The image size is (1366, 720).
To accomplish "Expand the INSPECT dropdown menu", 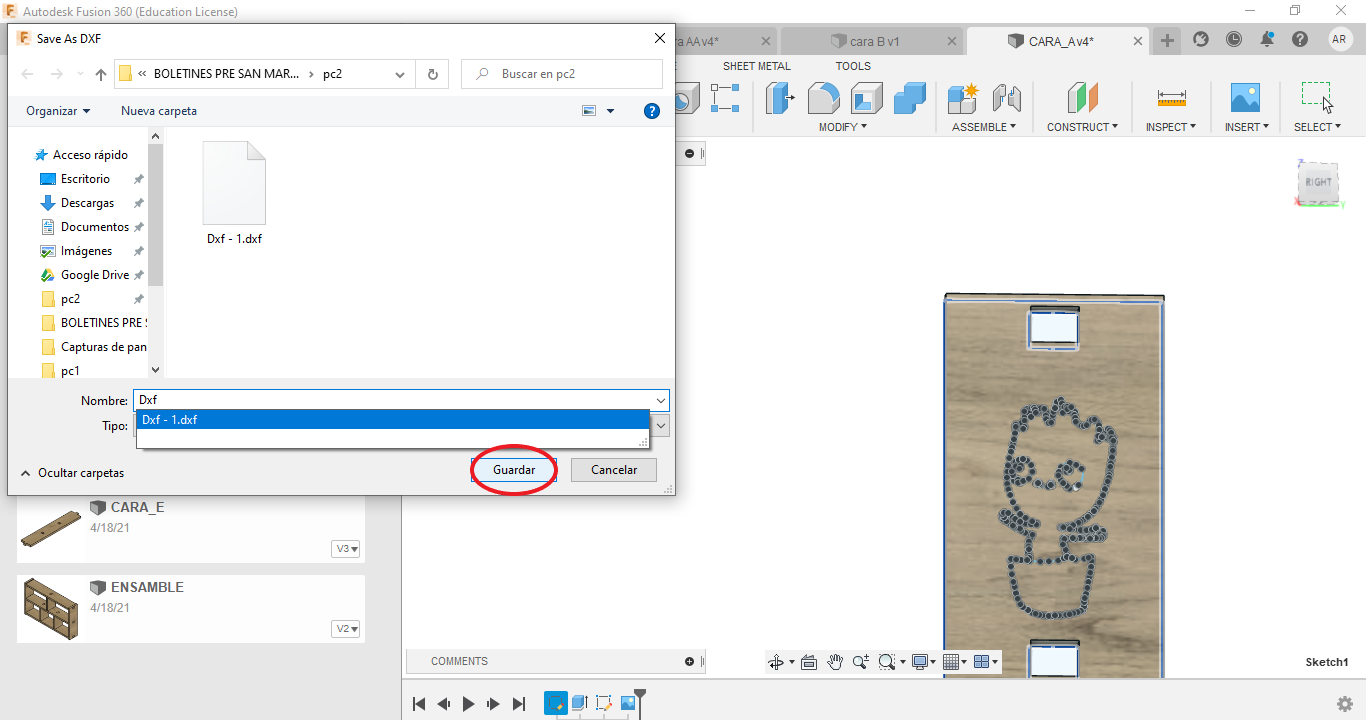I will click(x=1171, y=127).
